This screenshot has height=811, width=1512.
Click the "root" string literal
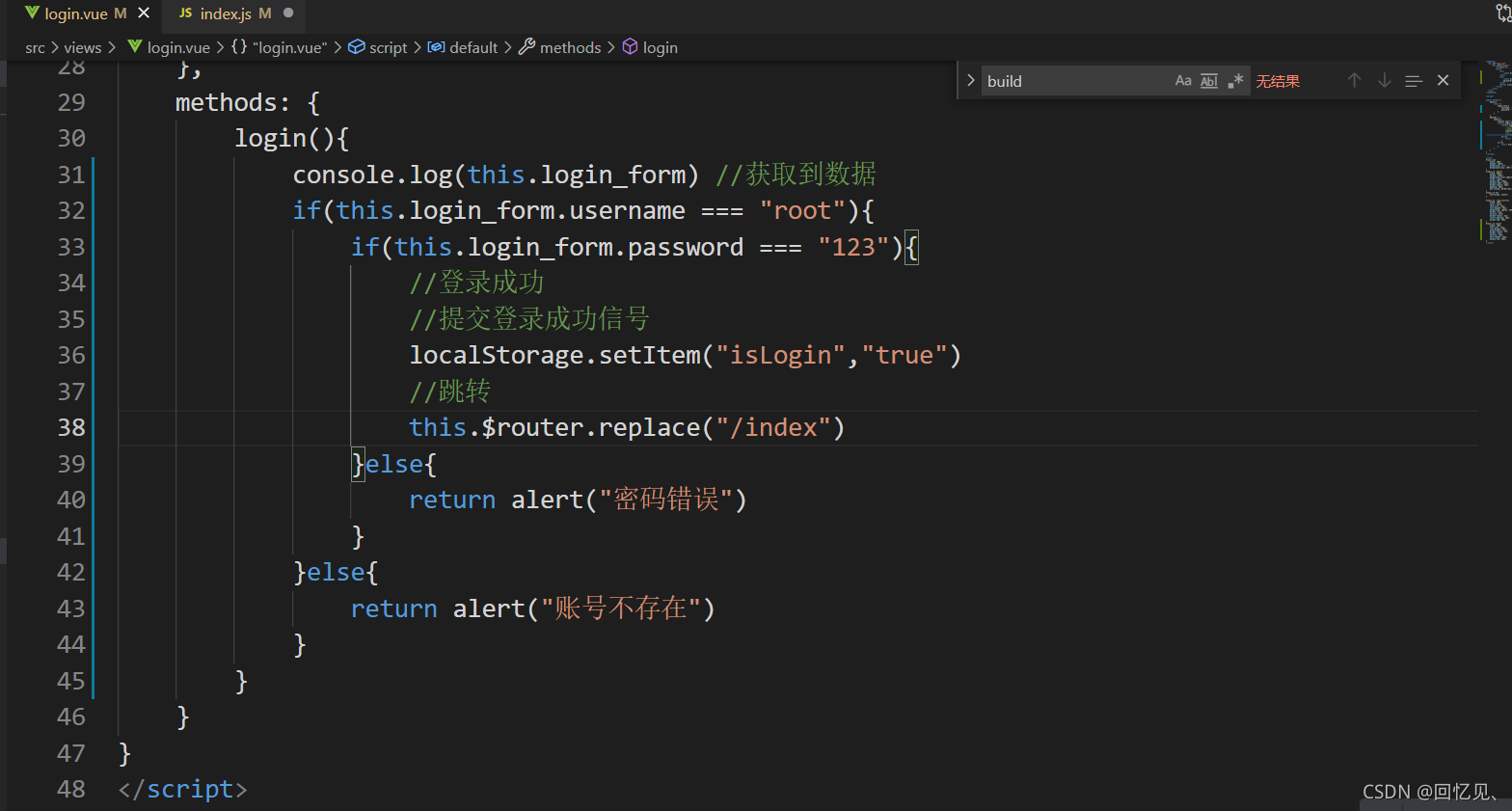click(802, 210)
